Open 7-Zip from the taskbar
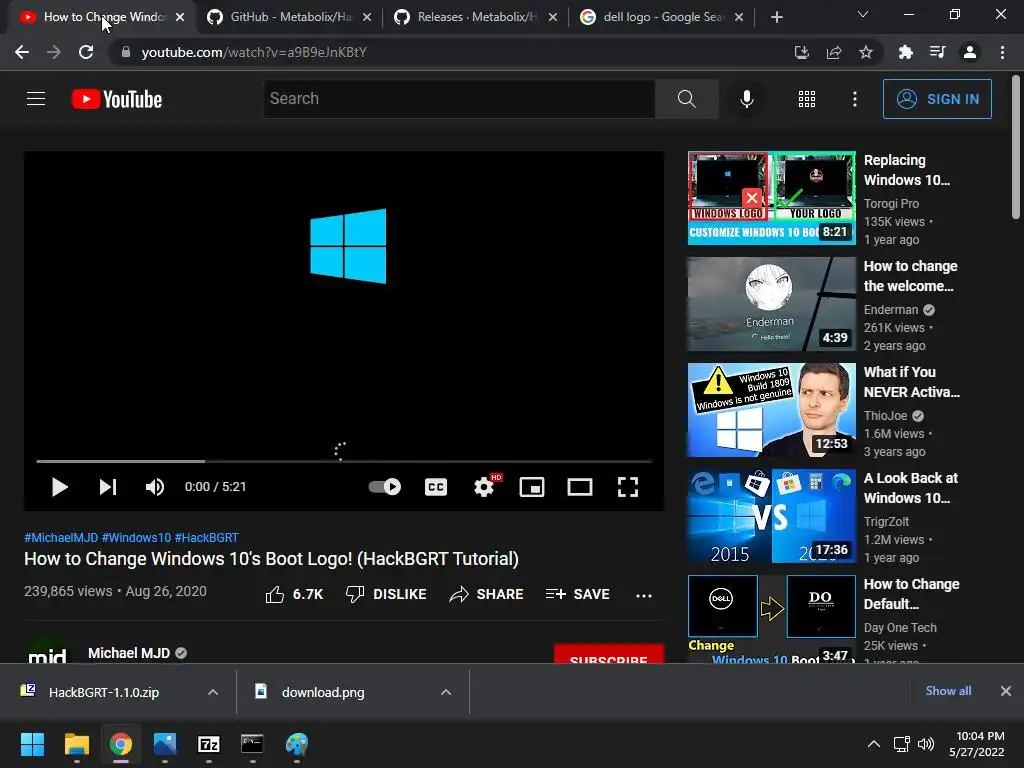Viewport: 1024px width, 768px height. point(208,744)
